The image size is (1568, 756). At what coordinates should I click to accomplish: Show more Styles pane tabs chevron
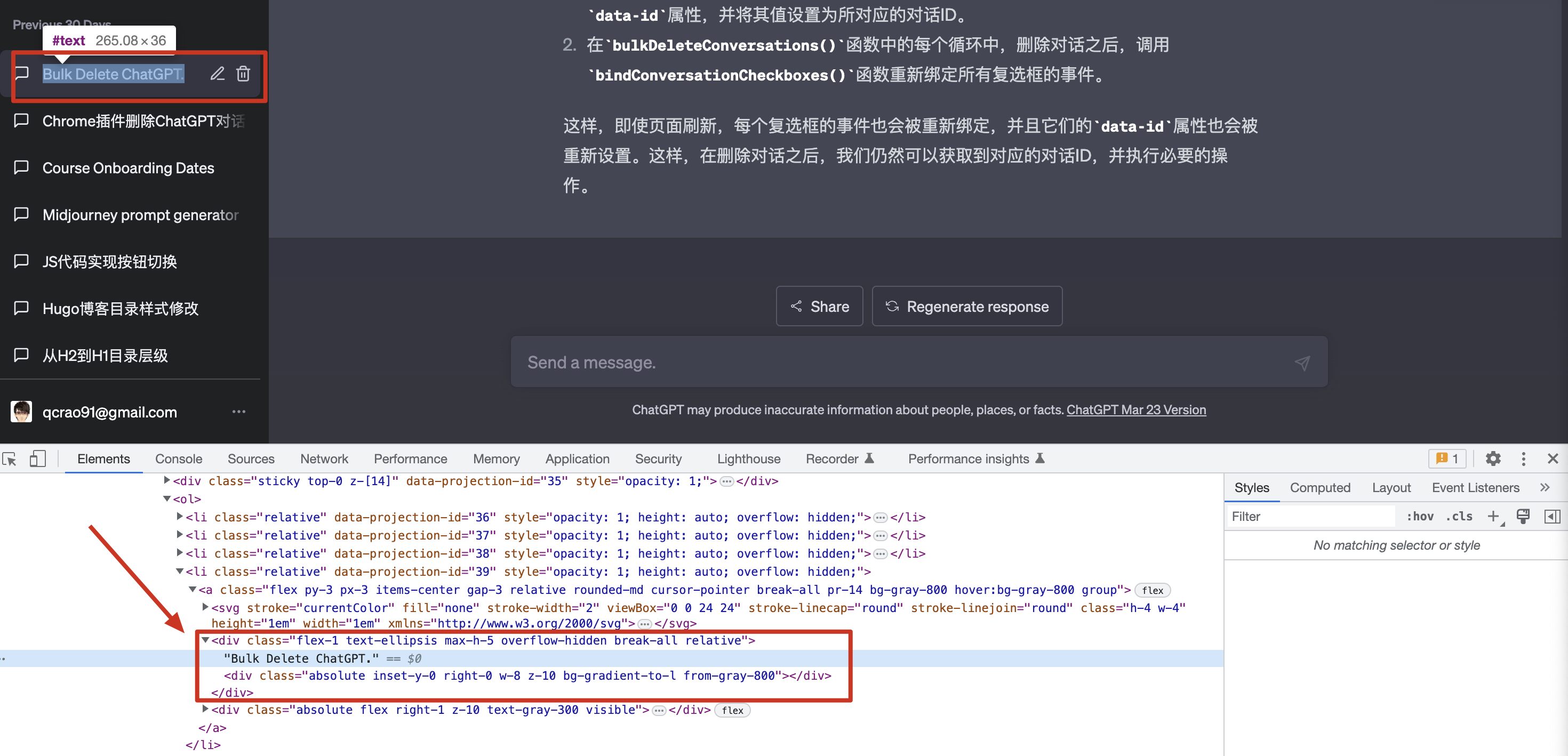1544,487
